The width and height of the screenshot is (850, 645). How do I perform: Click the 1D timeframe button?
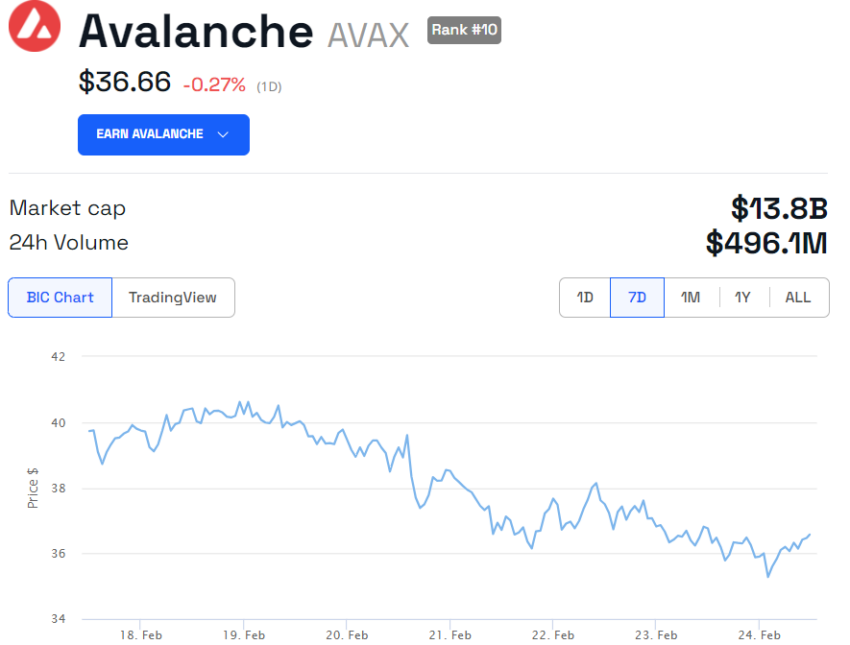pos(584,297)
